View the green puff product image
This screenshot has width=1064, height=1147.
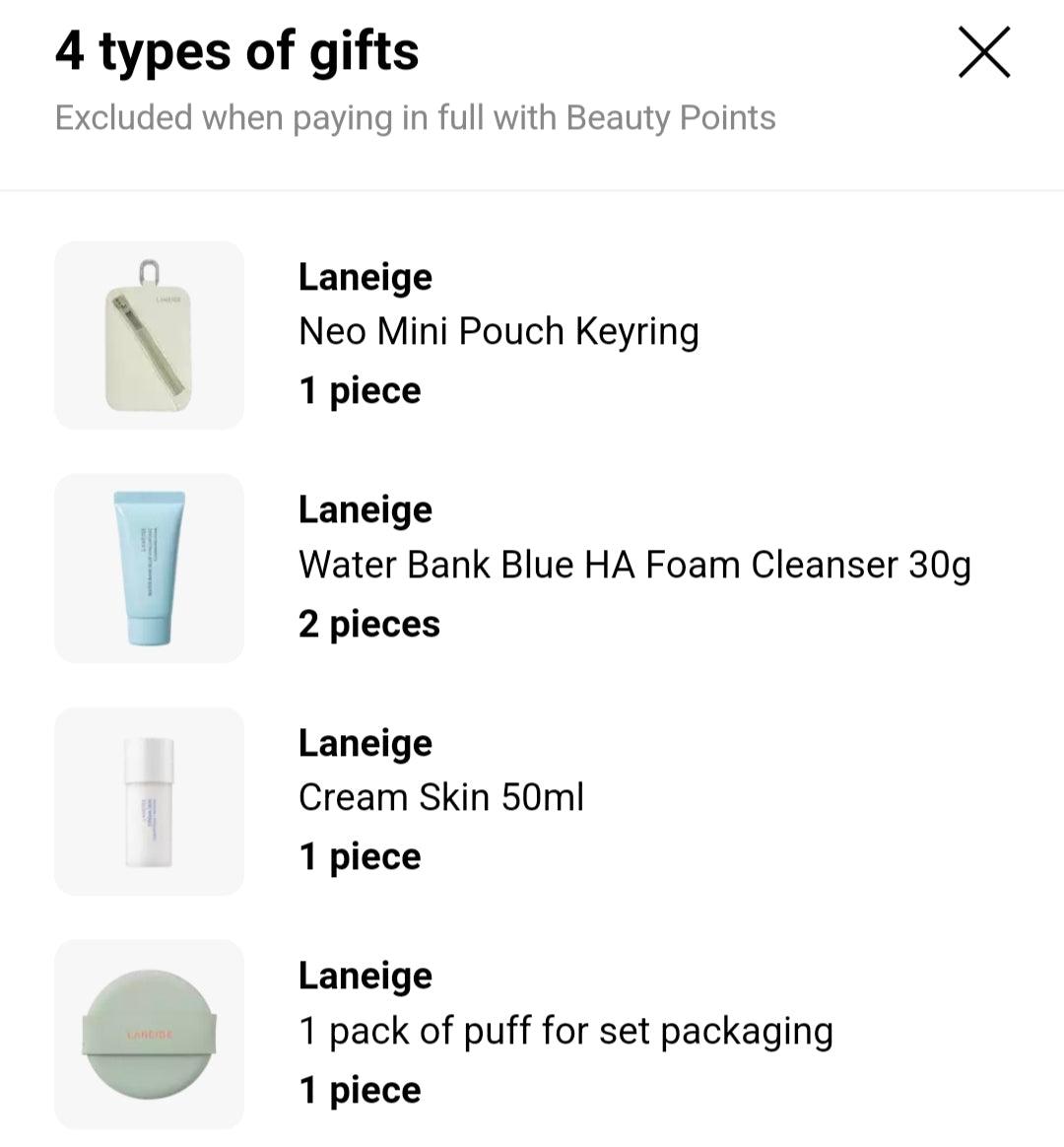[149, 1034]
